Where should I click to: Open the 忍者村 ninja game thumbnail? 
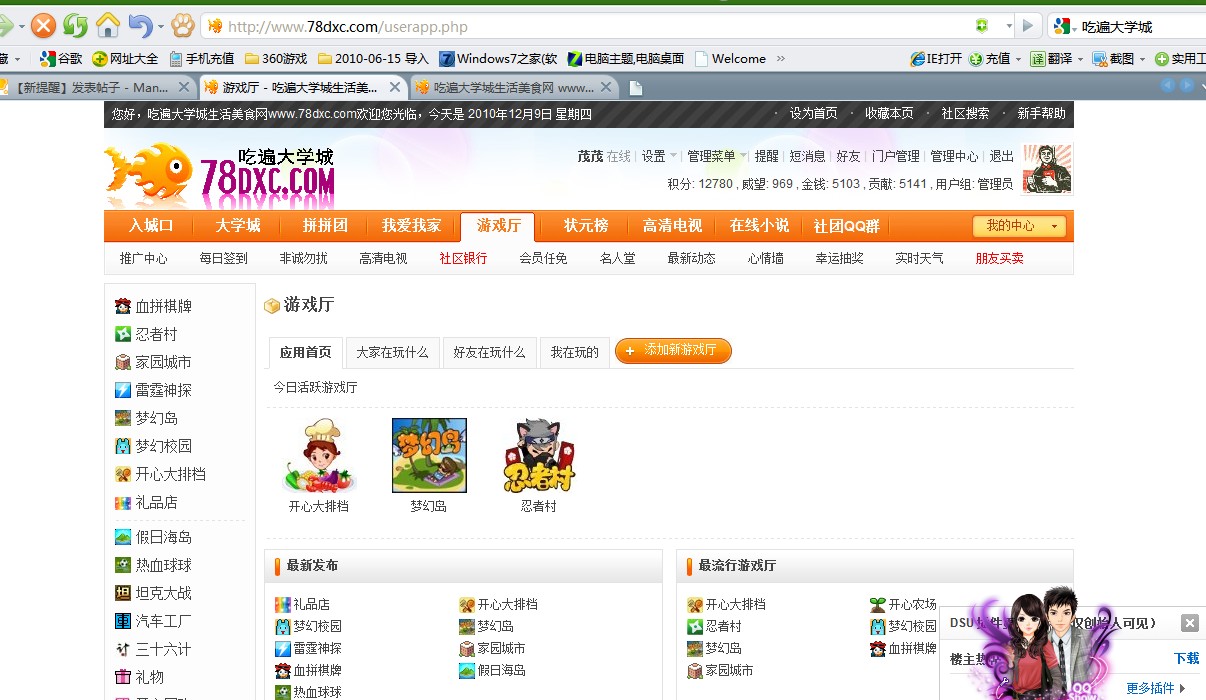[538, 456]
